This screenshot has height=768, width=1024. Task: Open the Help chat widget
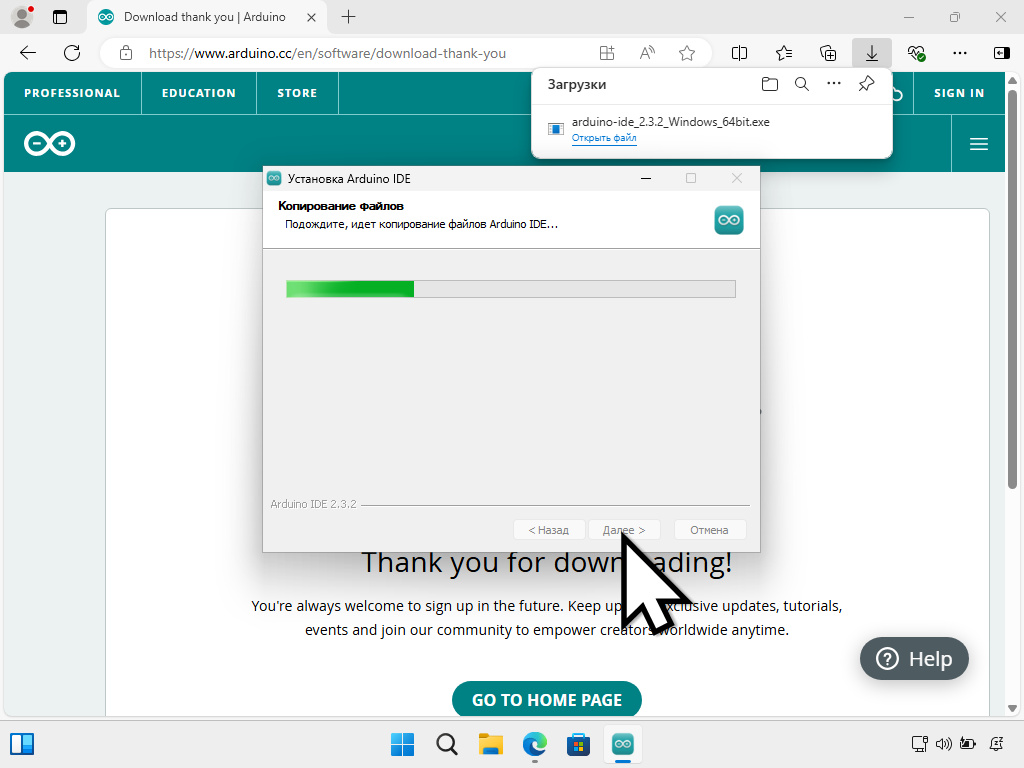click(914, 658)
